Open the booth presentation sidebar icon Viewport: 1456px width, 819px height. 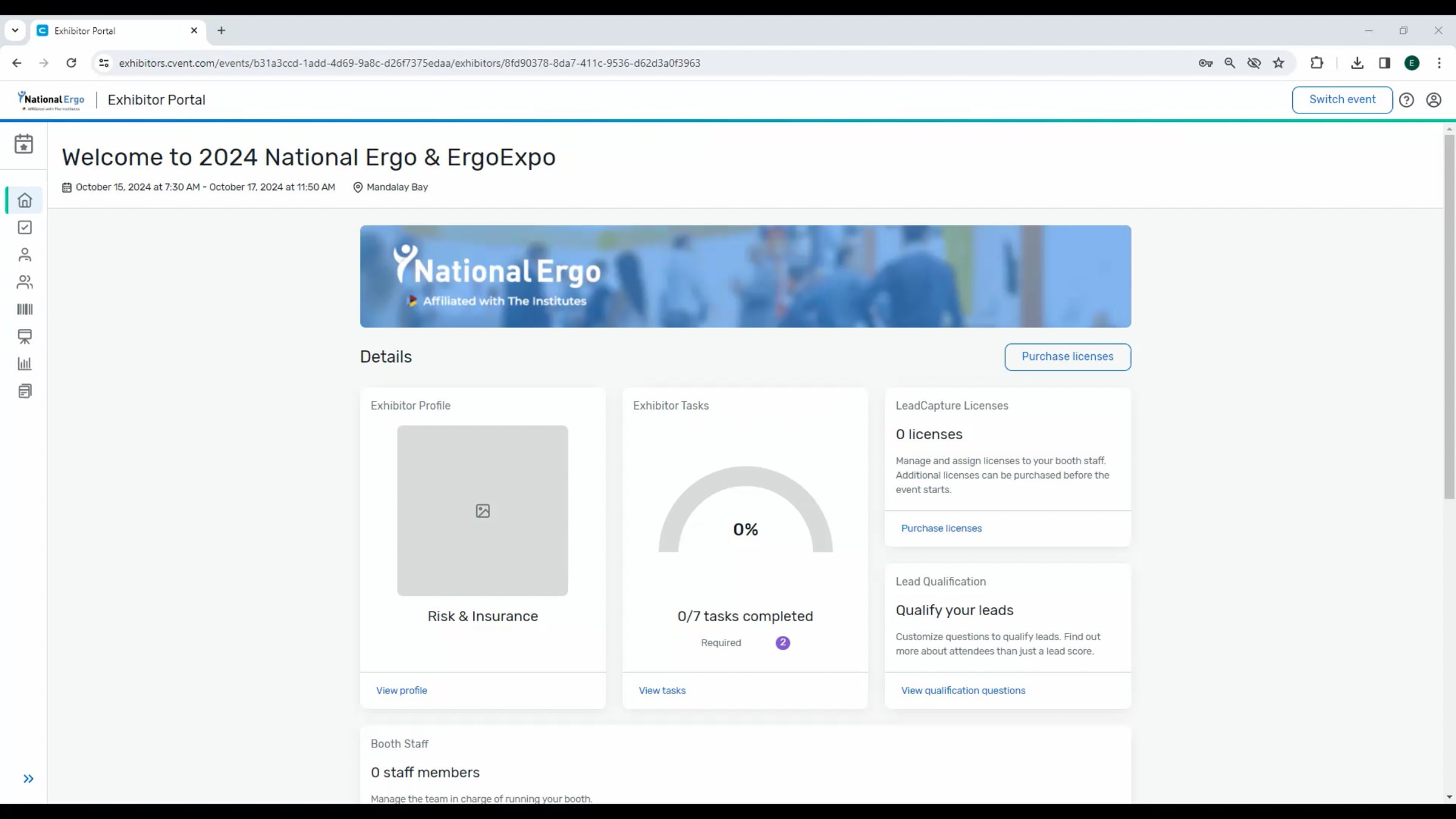coord(25,337)
